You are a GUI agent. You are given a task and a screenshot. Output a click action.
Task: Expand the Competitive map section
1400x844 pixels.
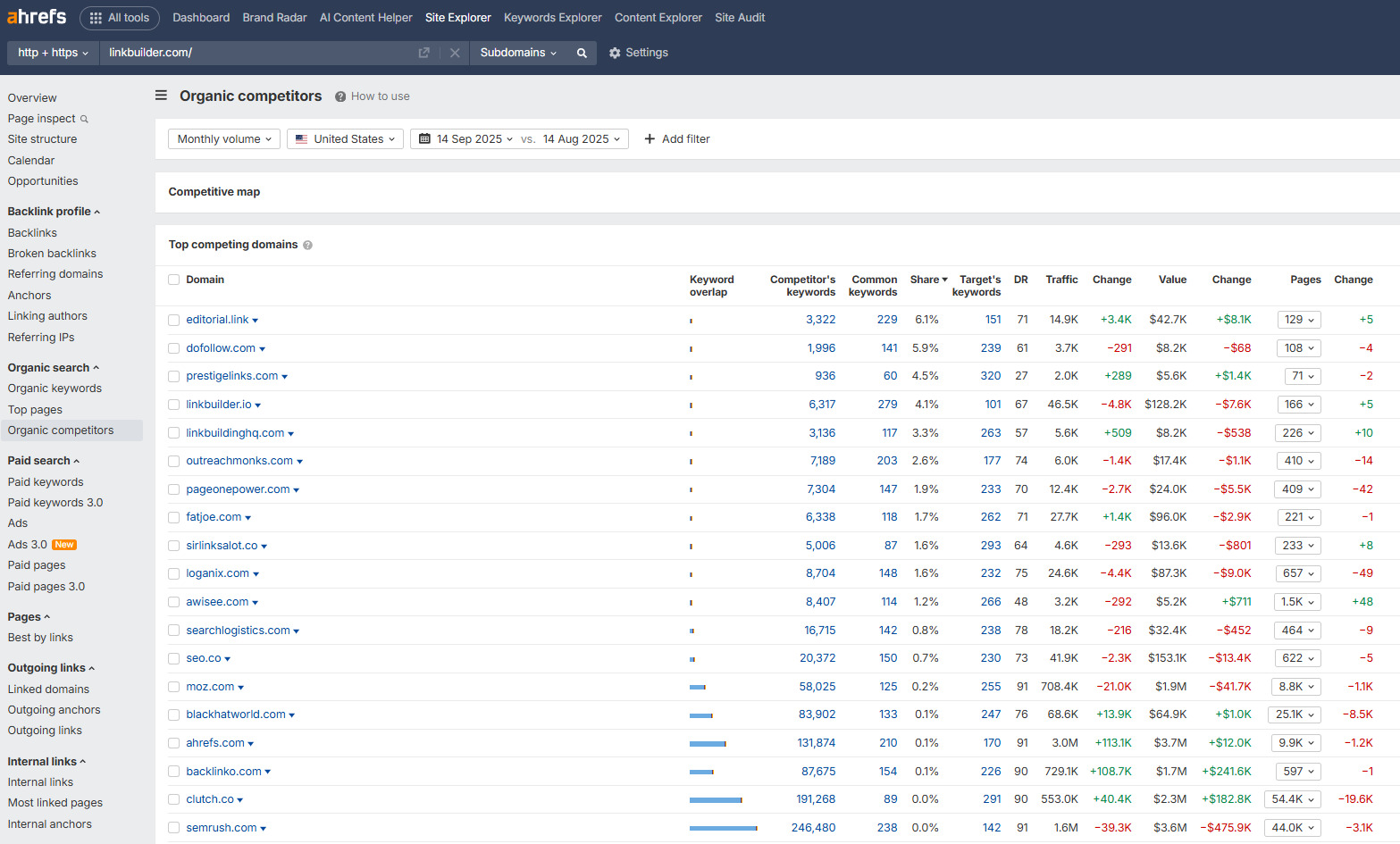[x=214, y=192]
